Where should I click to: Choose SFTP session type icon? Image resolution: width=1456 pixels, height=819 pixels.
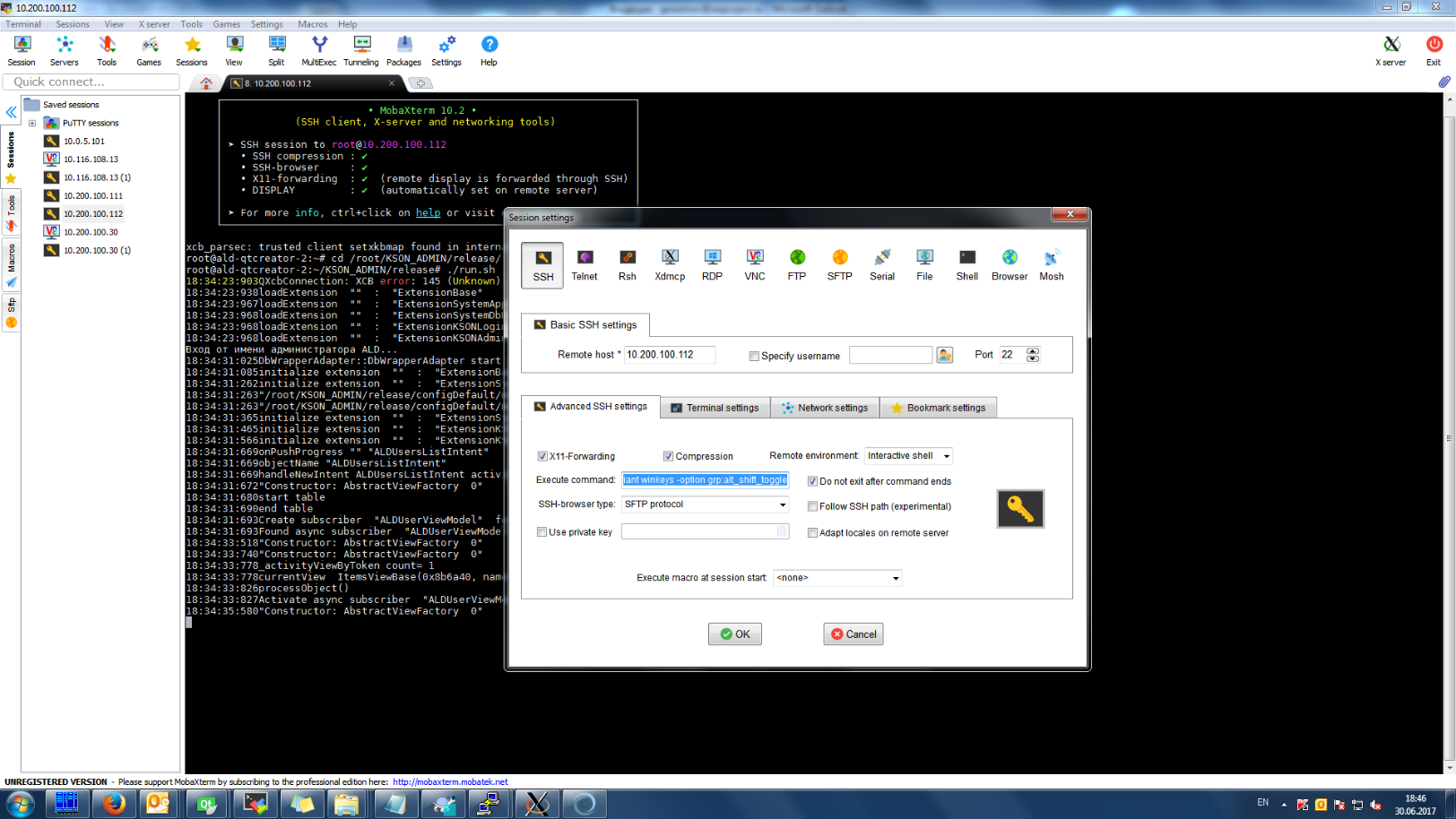[x=840, y=265]
